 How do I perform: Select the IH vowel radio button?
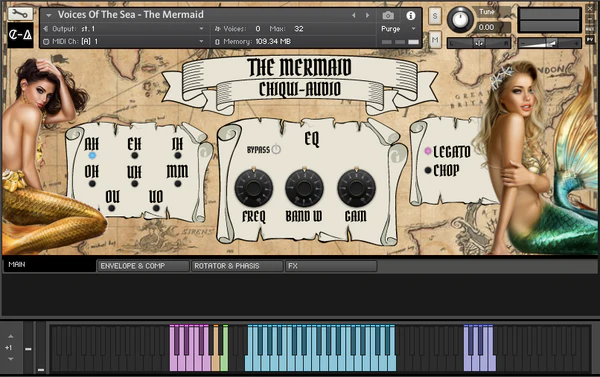(x=178, y=155)
